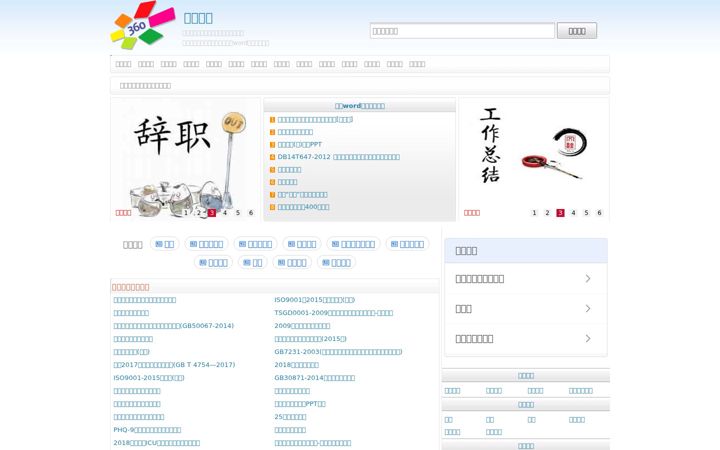Screen dimensions: 720x450
Task: Open the ranking entry ending in PPT in the word list
Action: [x=300, y=145]
